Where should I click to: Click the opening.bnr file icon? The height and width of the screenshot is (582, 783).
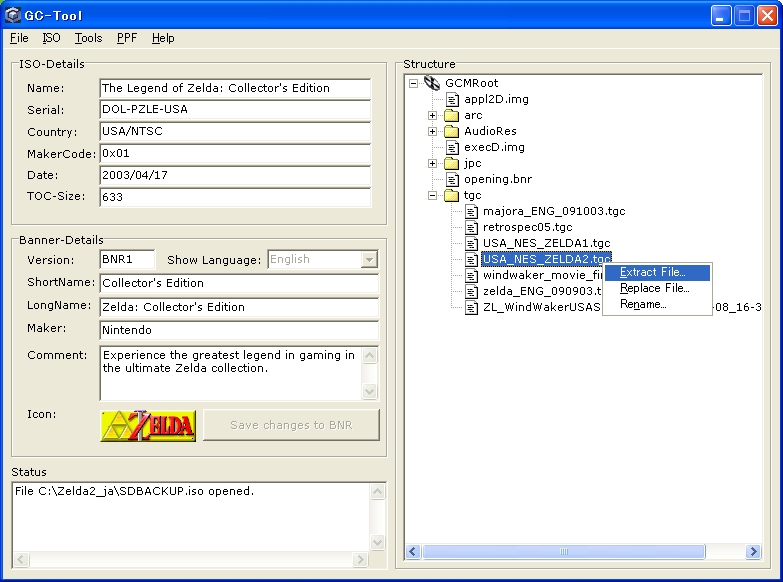[452, 179]
